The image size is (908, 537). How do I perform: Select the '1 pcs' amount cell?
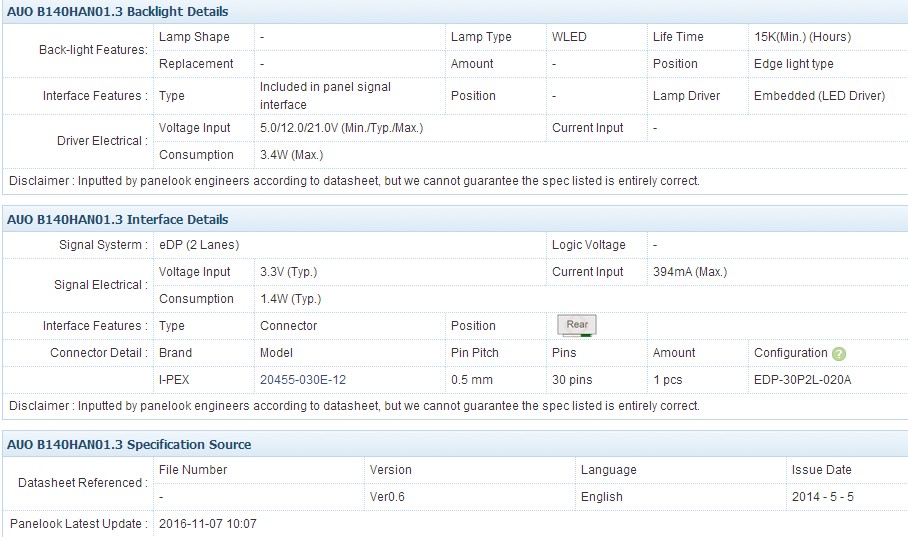pos(668,380)
